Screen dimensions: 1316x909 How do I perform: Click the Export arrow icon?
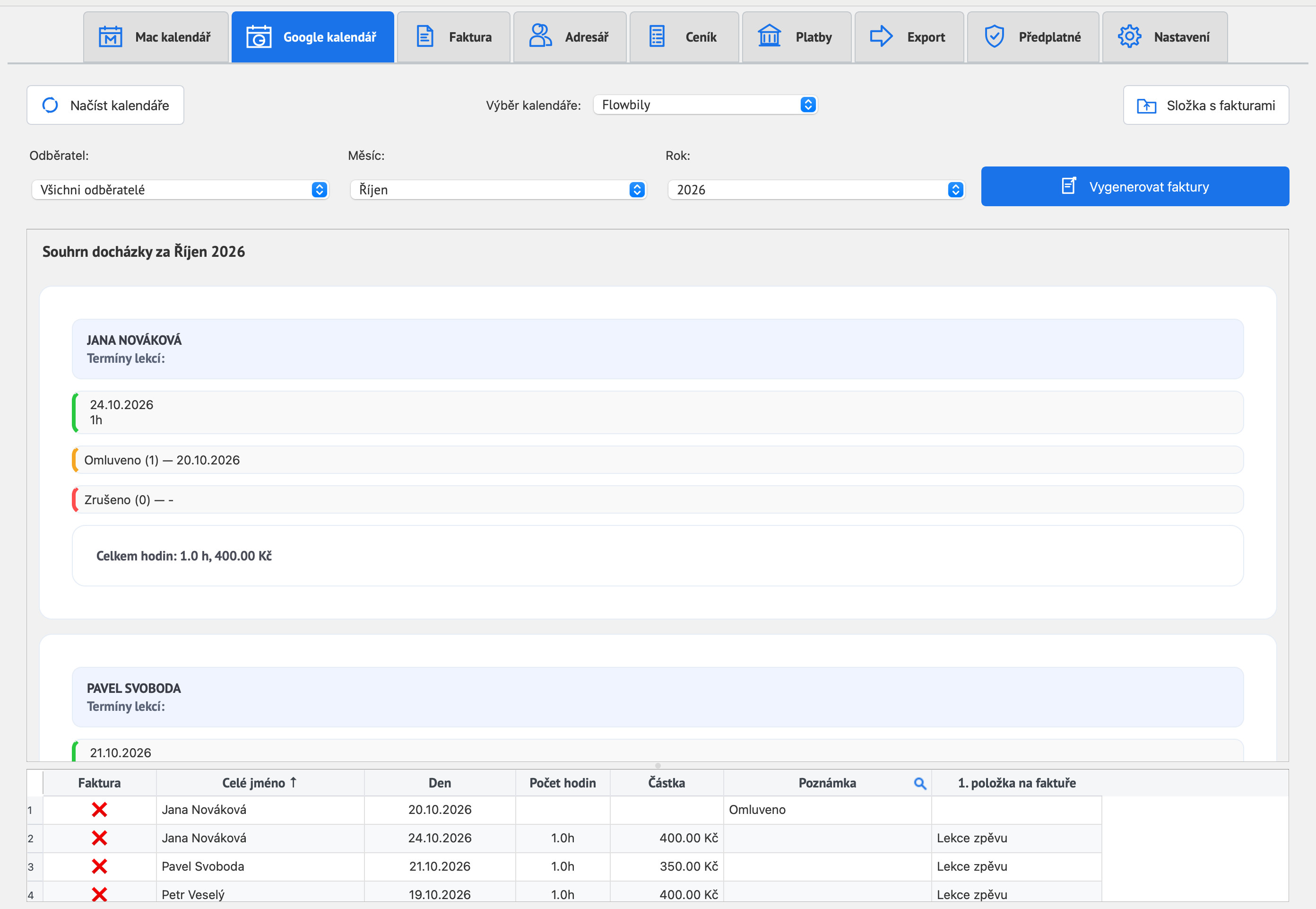(881, 36)
